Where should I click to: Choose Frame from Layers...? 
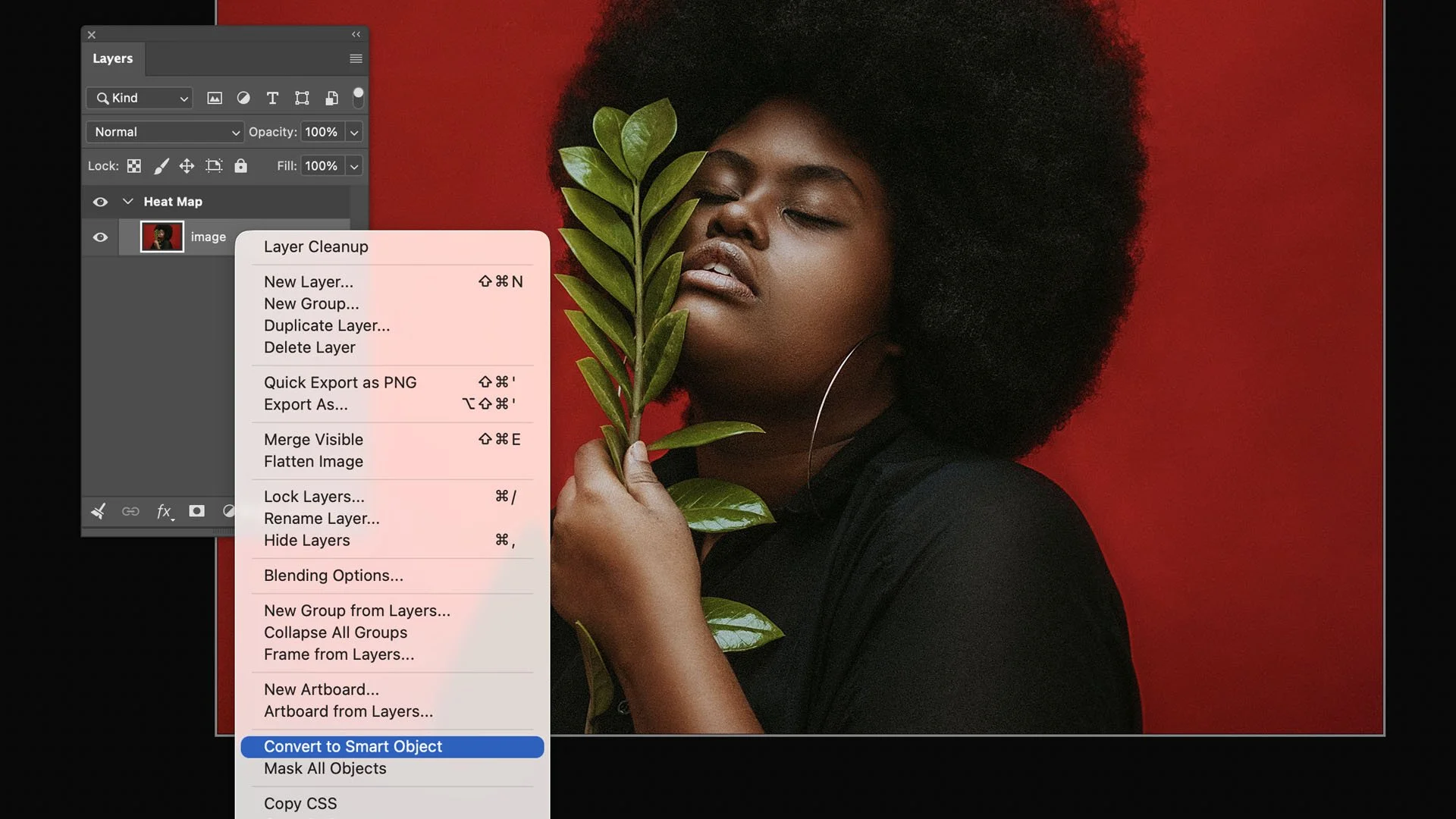[392, 655]
